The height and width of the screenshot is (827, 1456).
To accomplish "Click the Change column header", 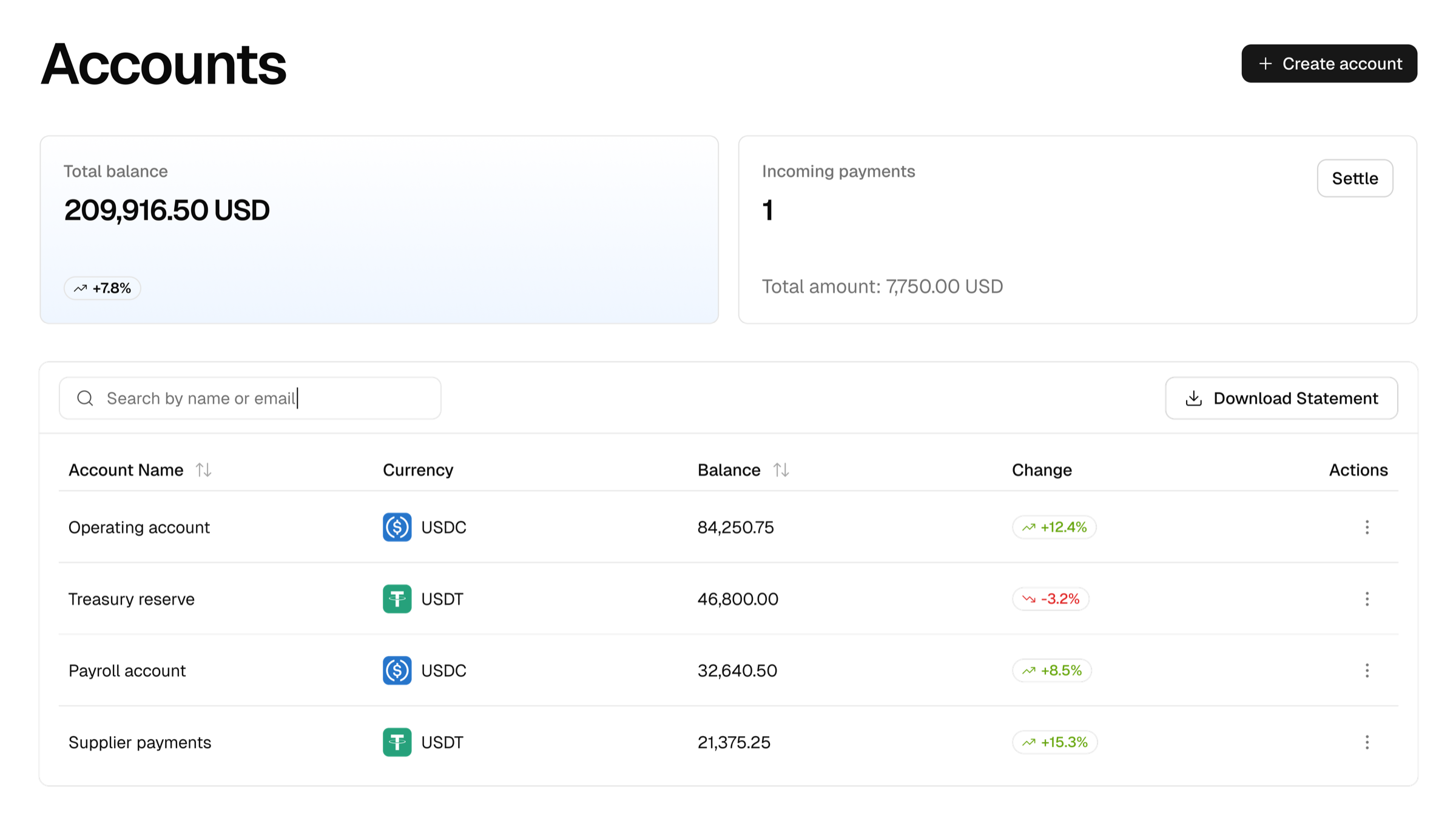I will pyautogui.click(x=1042, y=470).
